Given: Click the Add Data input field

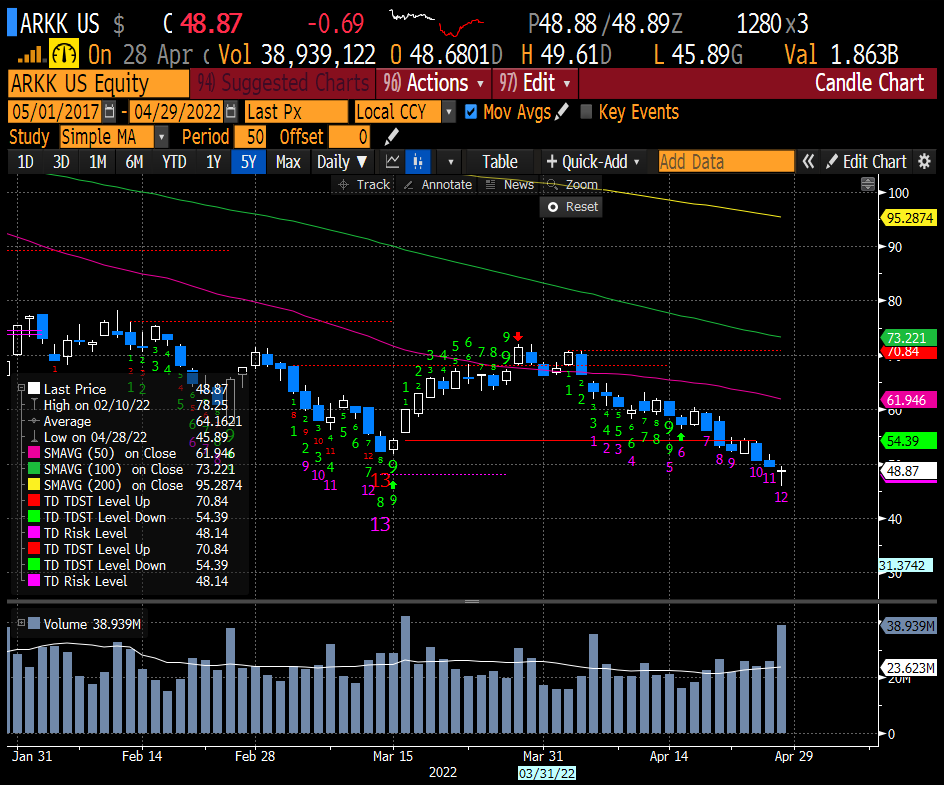Looking at the screenshot, I should pos(726,162).
